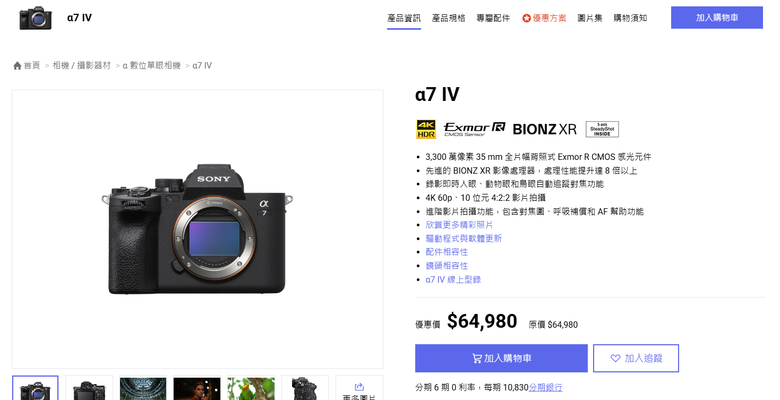Select the portrait woman sample thumbnail

coord(197,388)
